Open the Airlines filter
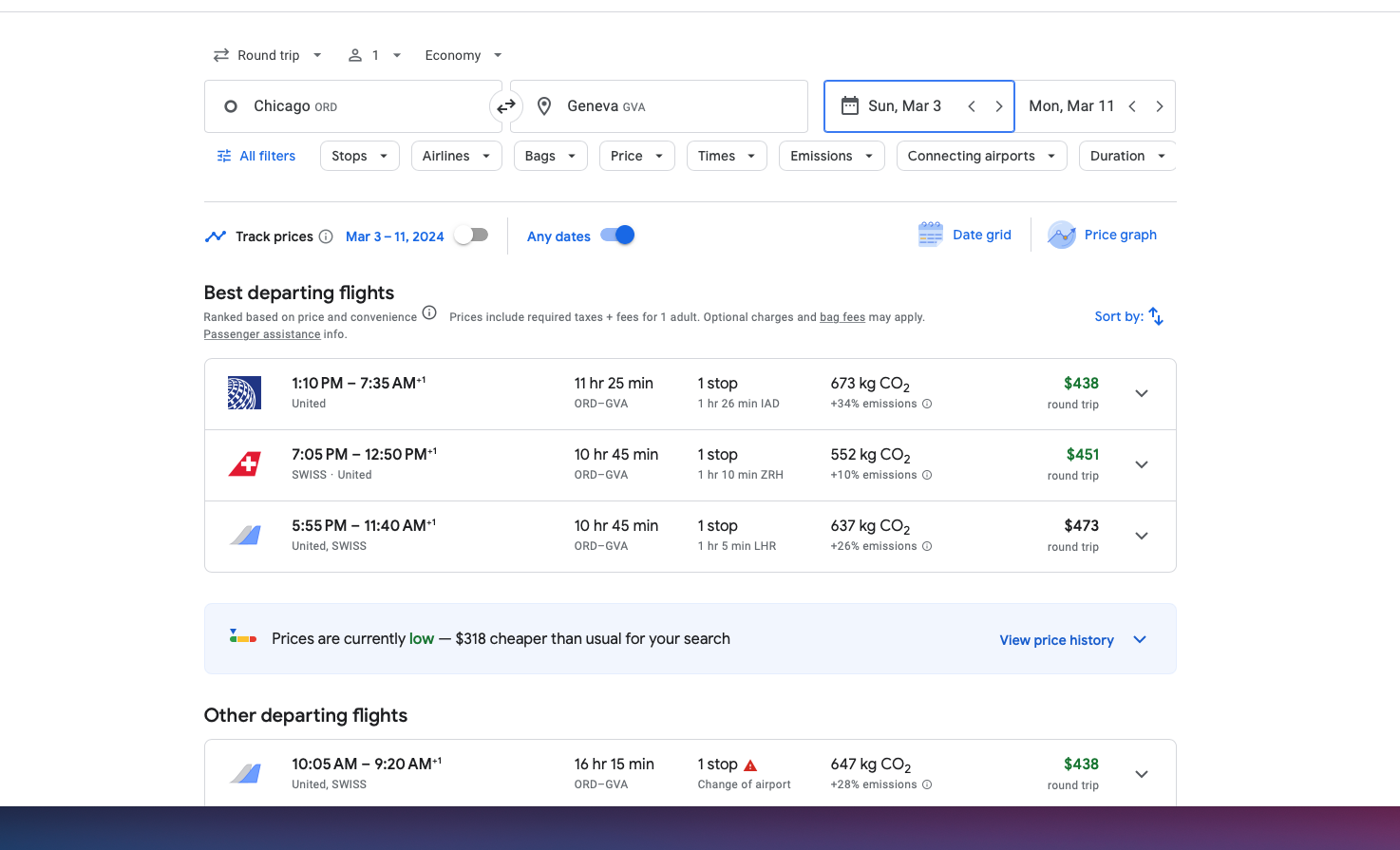1400x850 pixels. pyautogui.click(x=456, y=156)
